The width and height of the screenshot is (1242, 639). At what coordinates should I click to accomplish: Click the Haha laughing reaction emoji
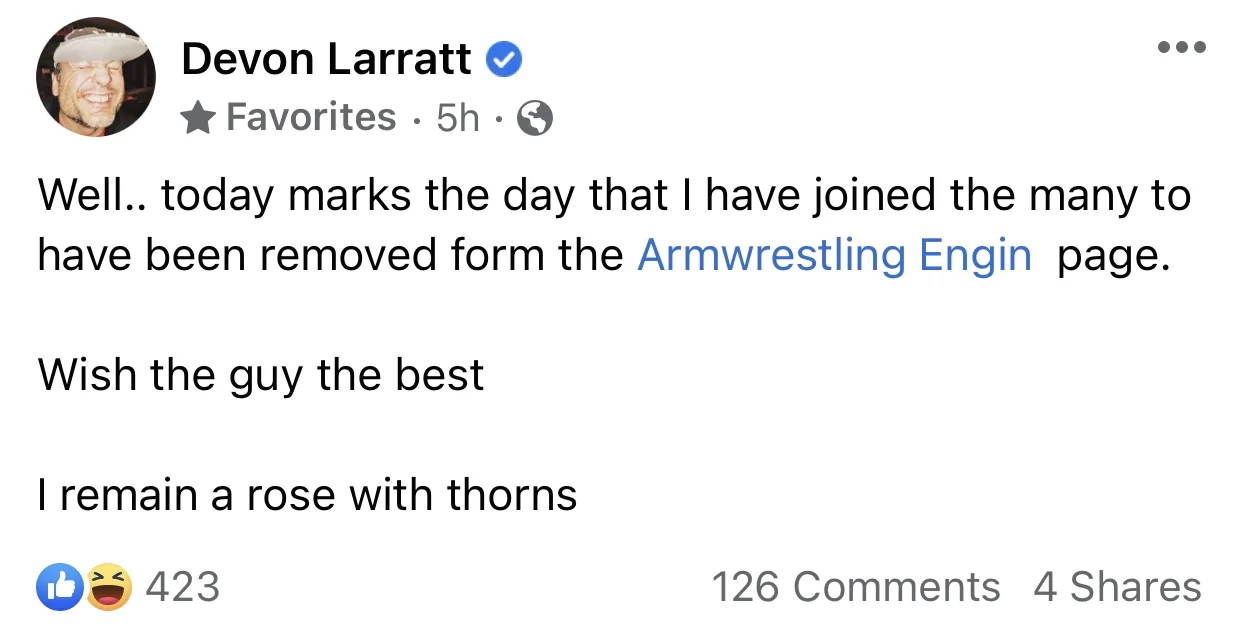tap(108, 586)
